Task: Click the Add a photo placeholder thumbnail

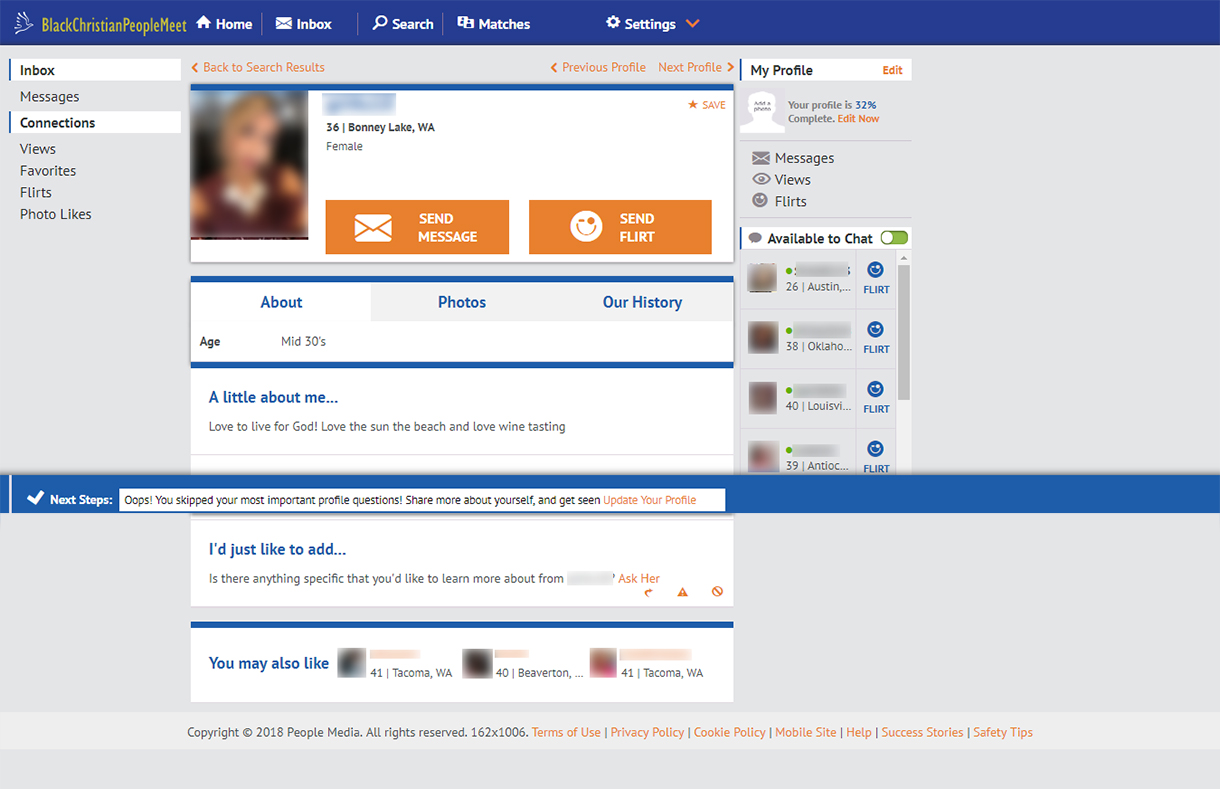Action: 762,110
